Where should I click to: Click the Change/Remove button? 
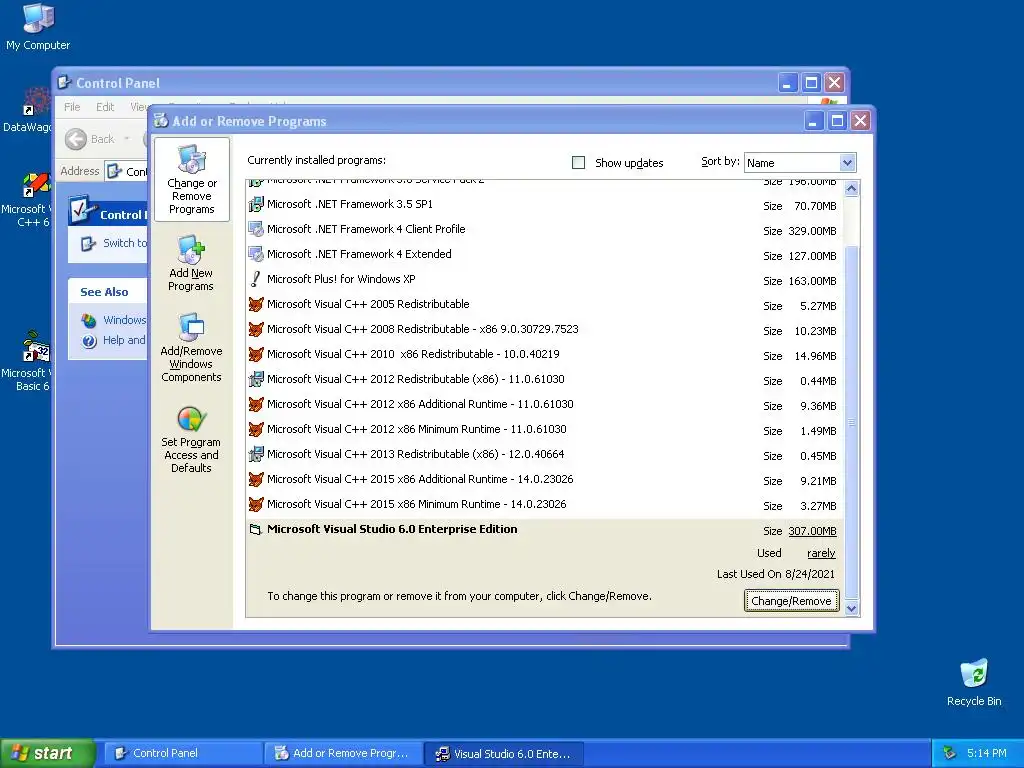(x=791, y=601)
